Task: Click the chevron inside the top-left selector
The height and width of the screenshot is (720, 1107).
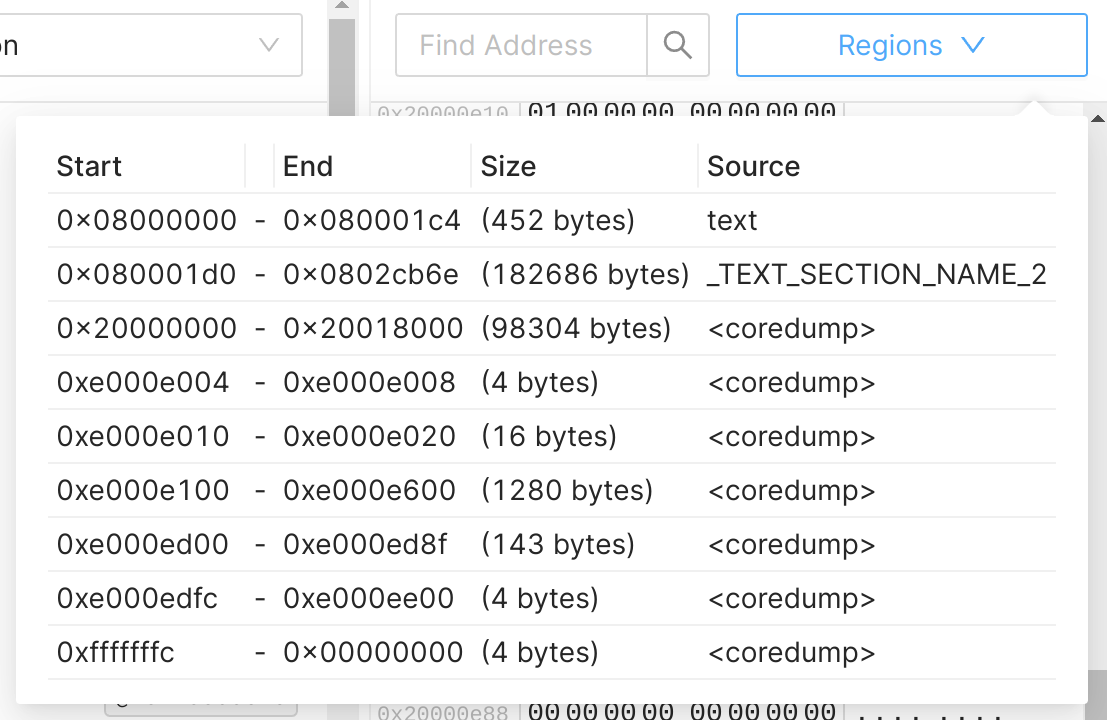Action: point(268,45)
